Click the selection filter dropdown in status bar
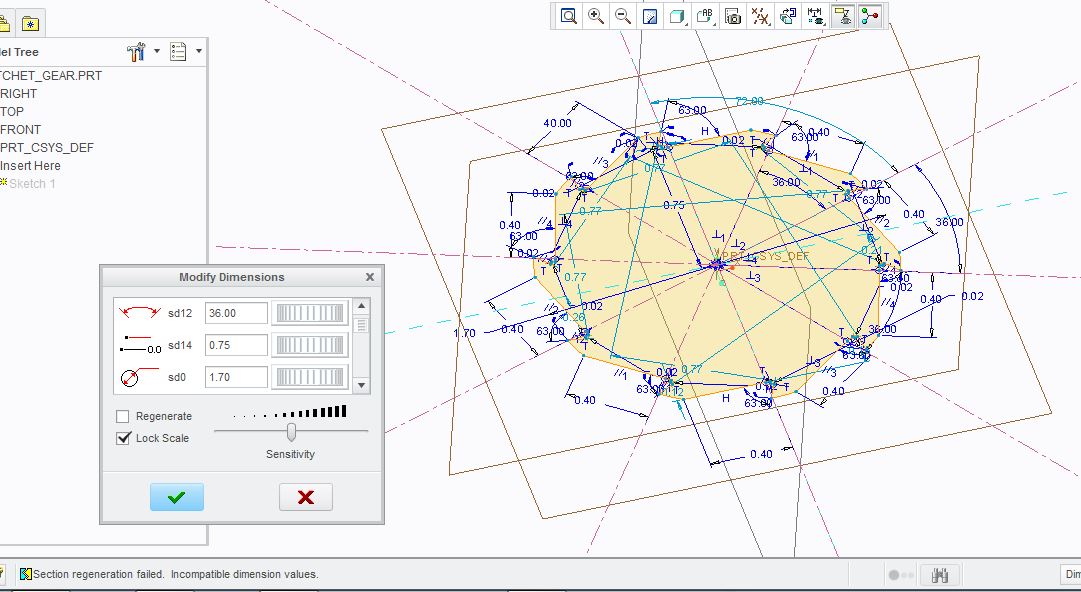 (x=1070, y=574)
